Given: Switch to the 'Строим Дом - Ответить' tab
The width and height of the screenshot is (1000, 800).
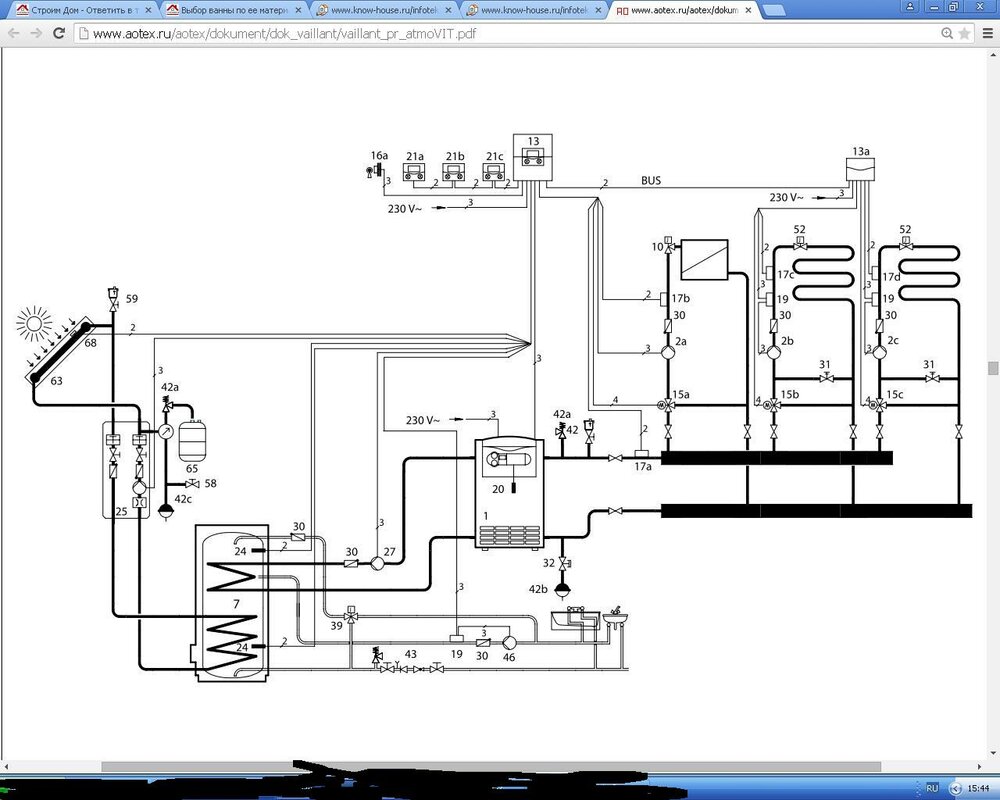Looking at the screenshot, I should [80, 11].
